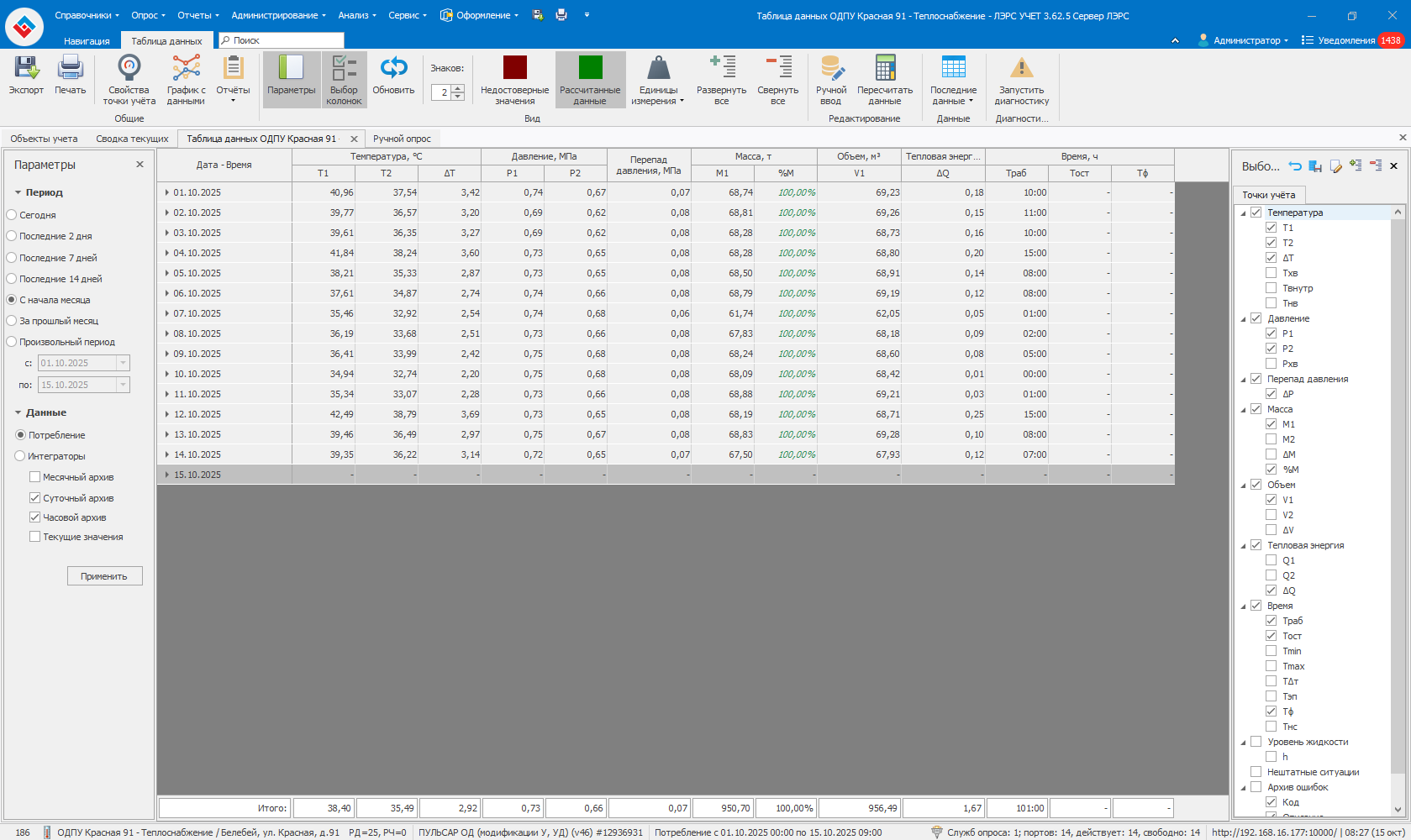This screenshot has height=840, width=1411.
Task: Uncheck the T2 column checkbox
Action: tap(1271, 243)
